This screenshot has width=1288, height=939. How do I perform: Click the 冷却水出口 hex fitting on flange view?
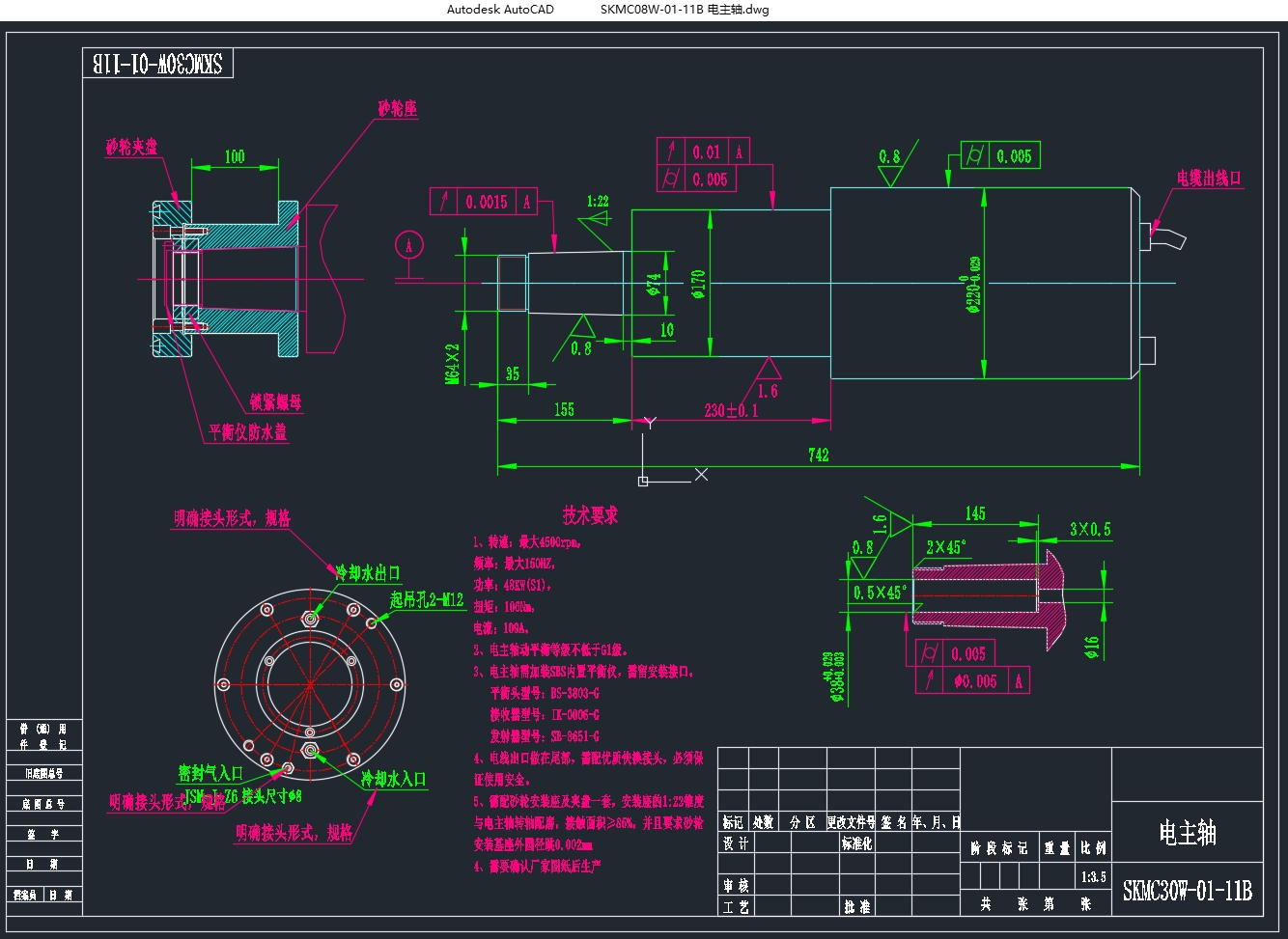[x=310, y=619]
